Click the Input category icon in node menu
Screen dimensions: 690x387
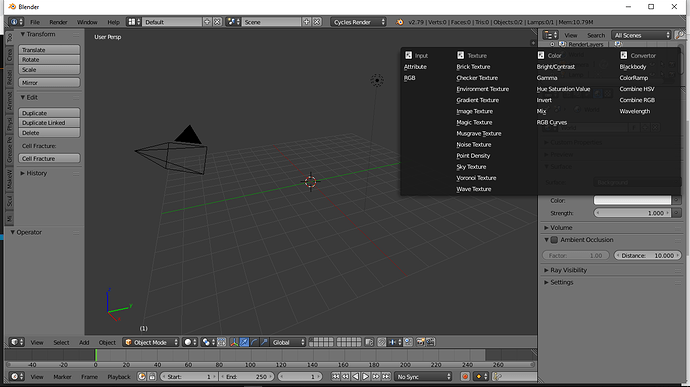tap(408, 55)
